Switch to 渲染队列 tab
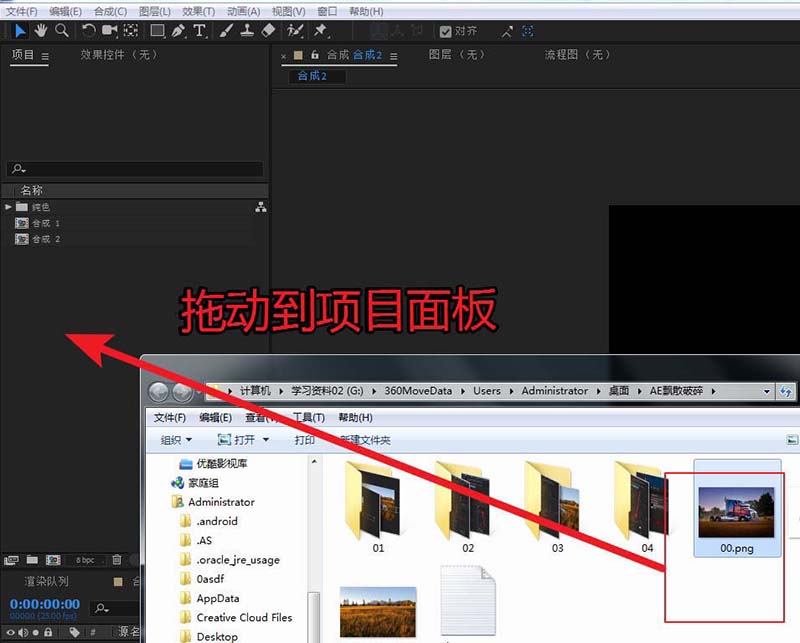 click(x=46, y=581)
